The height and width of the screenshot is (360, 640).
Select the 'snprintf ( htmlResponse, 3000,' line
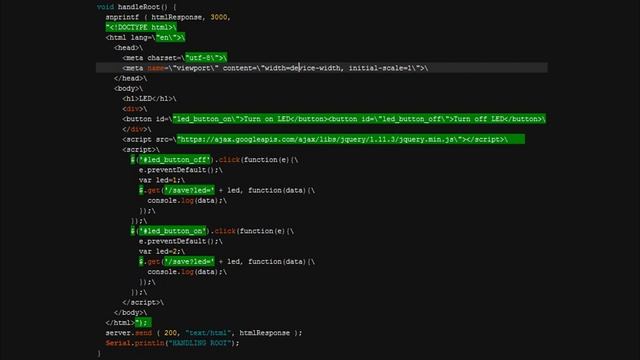click(x=168, y=17)
